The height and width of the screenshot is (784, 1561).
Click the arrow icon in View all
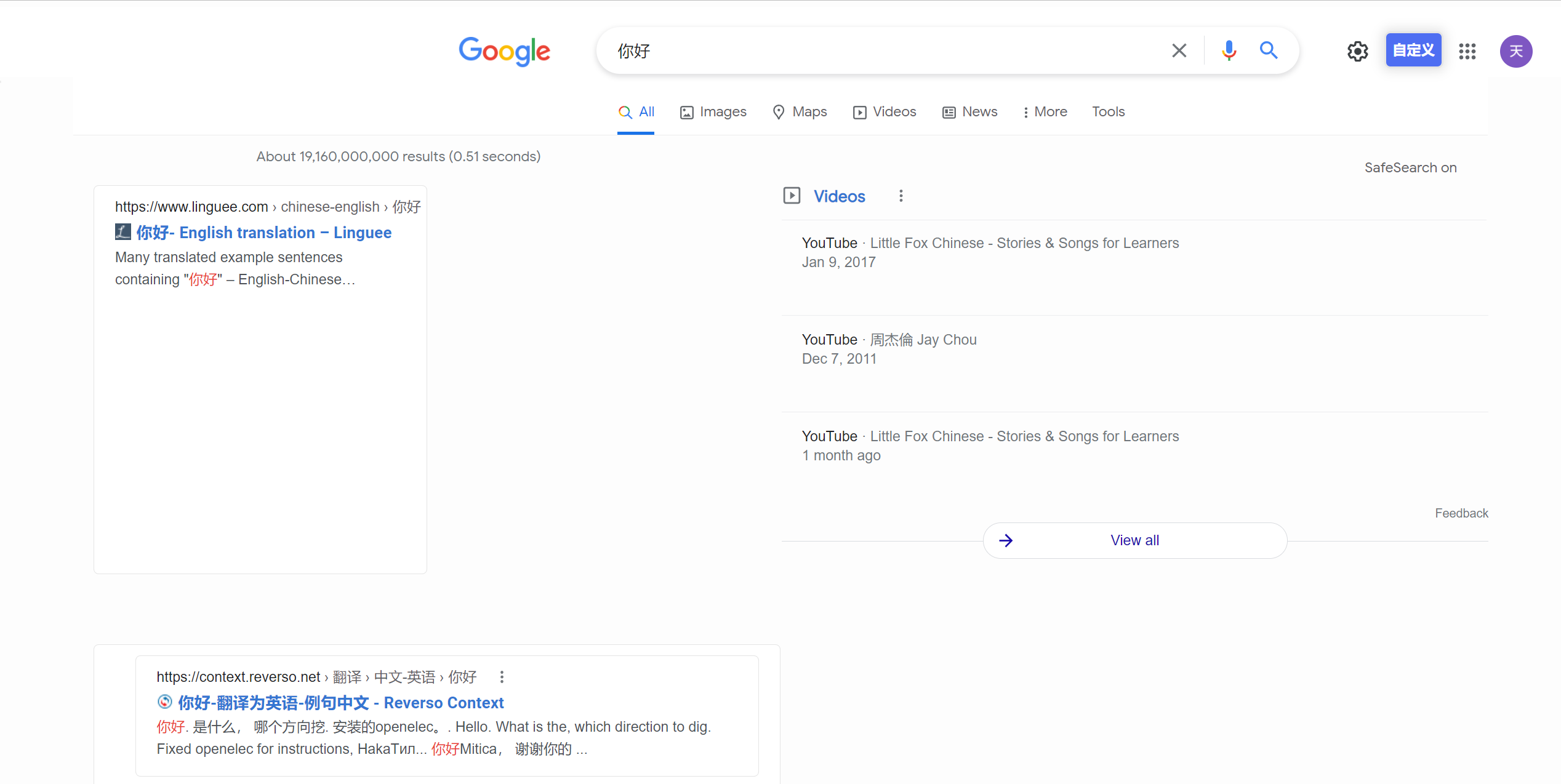click(x=1006, y=540)
